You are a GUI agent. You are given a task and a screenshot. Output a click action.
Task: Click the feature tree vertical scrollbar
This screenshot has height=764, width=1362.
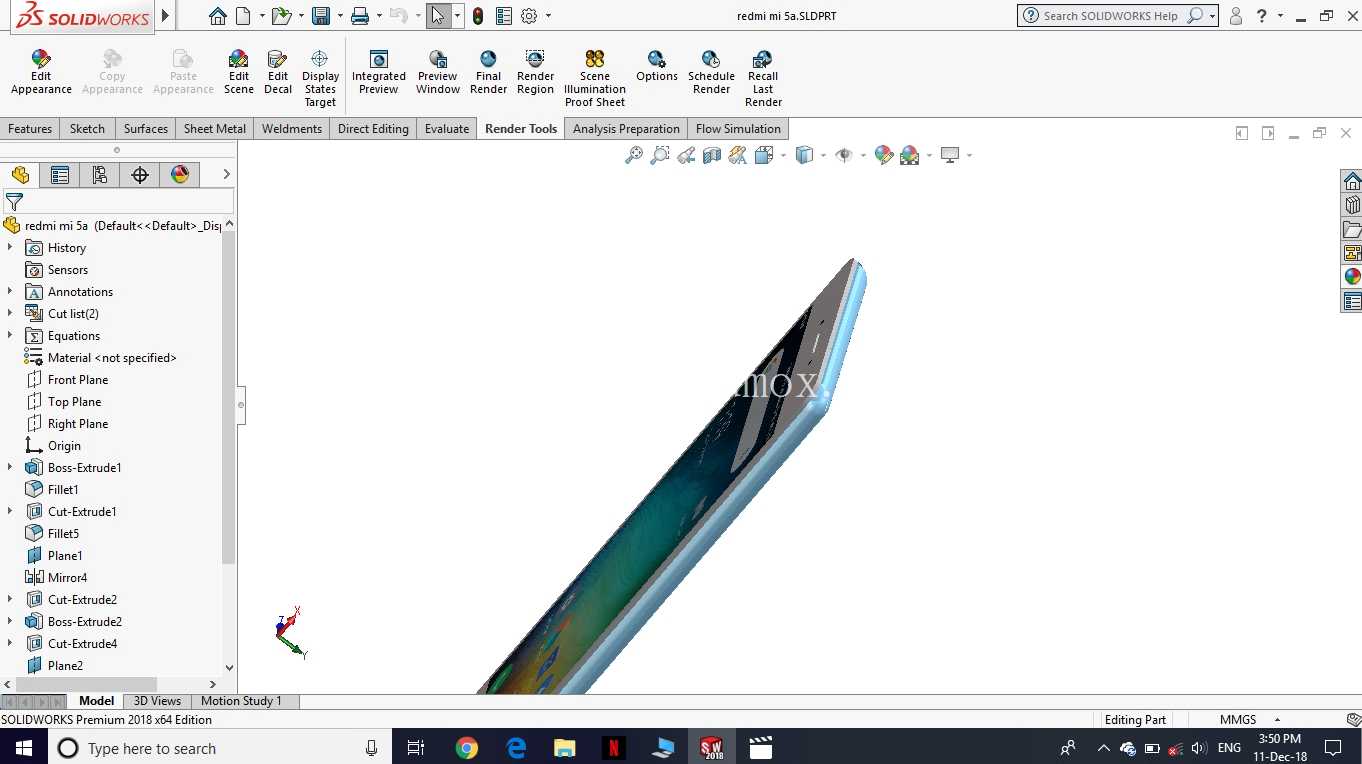(229, 400)
